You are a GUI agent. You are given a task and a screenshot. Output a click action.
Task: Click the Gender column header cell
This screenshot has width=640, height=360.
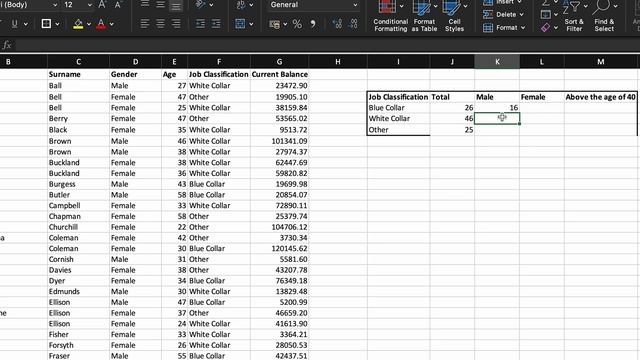(136, 74)
